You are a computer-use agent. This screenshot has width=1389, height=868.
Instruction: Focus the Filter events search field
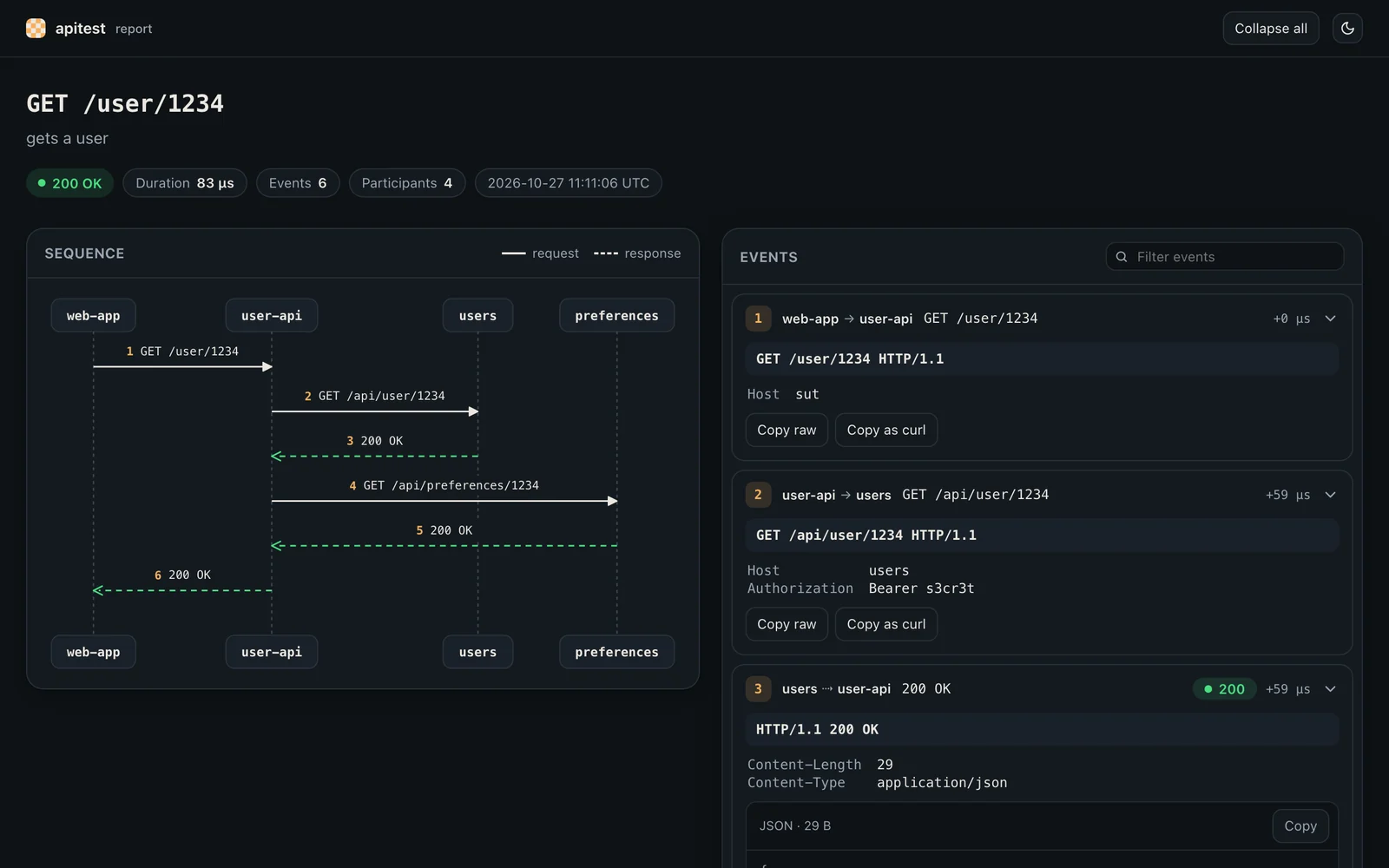(1225, 257)
